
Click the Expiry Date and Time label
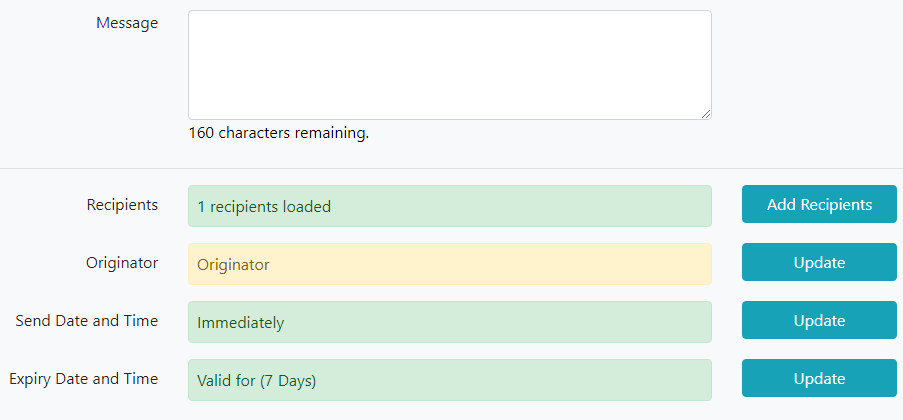[84, 379]
